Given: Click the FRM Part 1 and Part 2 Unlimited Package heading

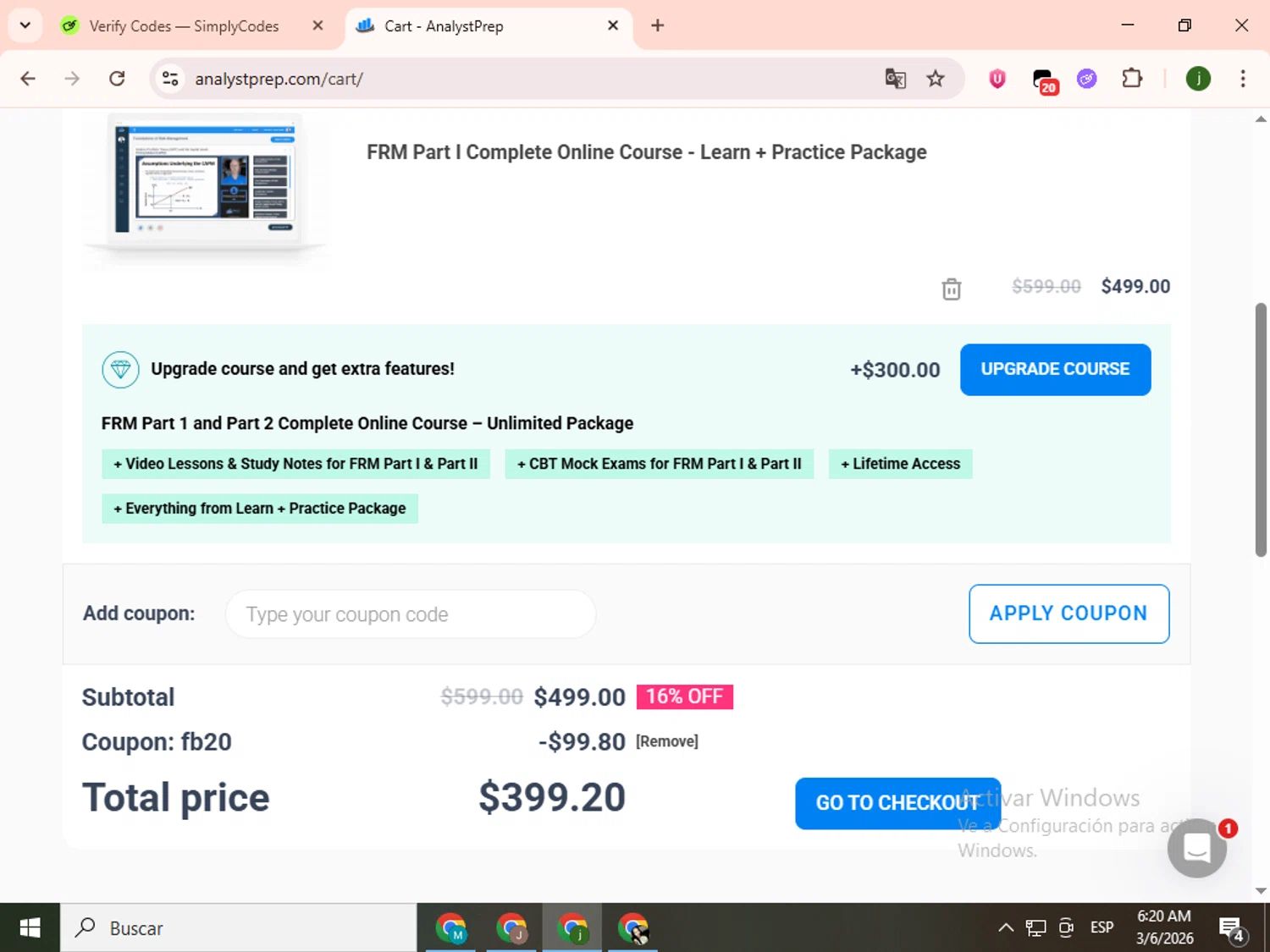Looking at the screenshot, I should click(367, 423).
